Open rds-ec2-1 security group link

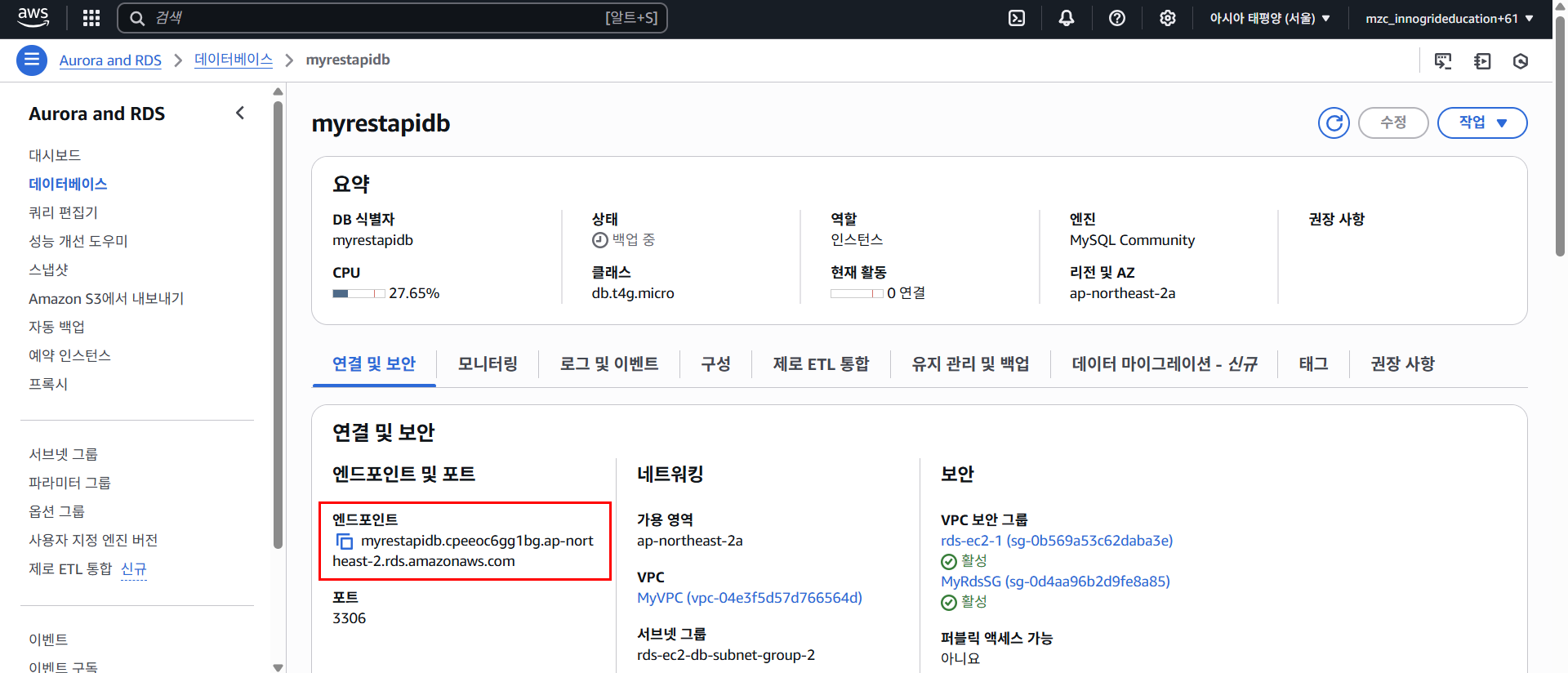tap(1057, 541)
